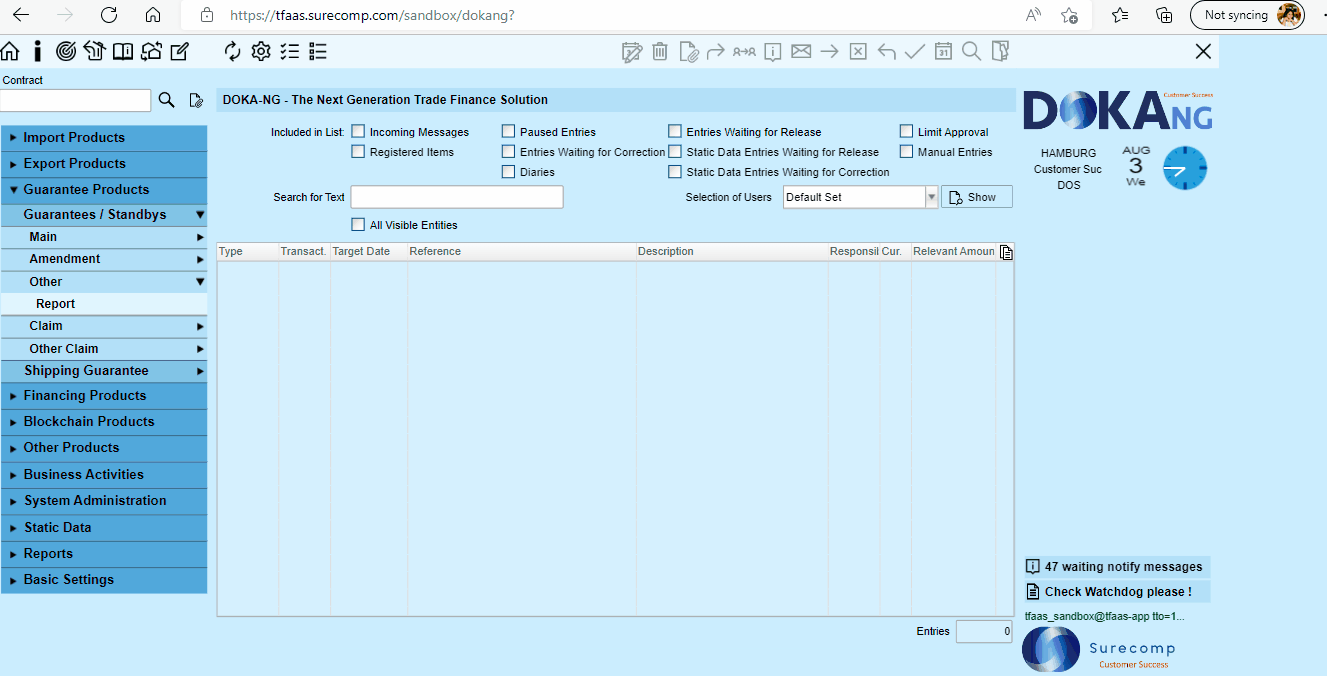Select the Report menu item
The height and width of the screenshot is (676, 1327).
point(104,304)
